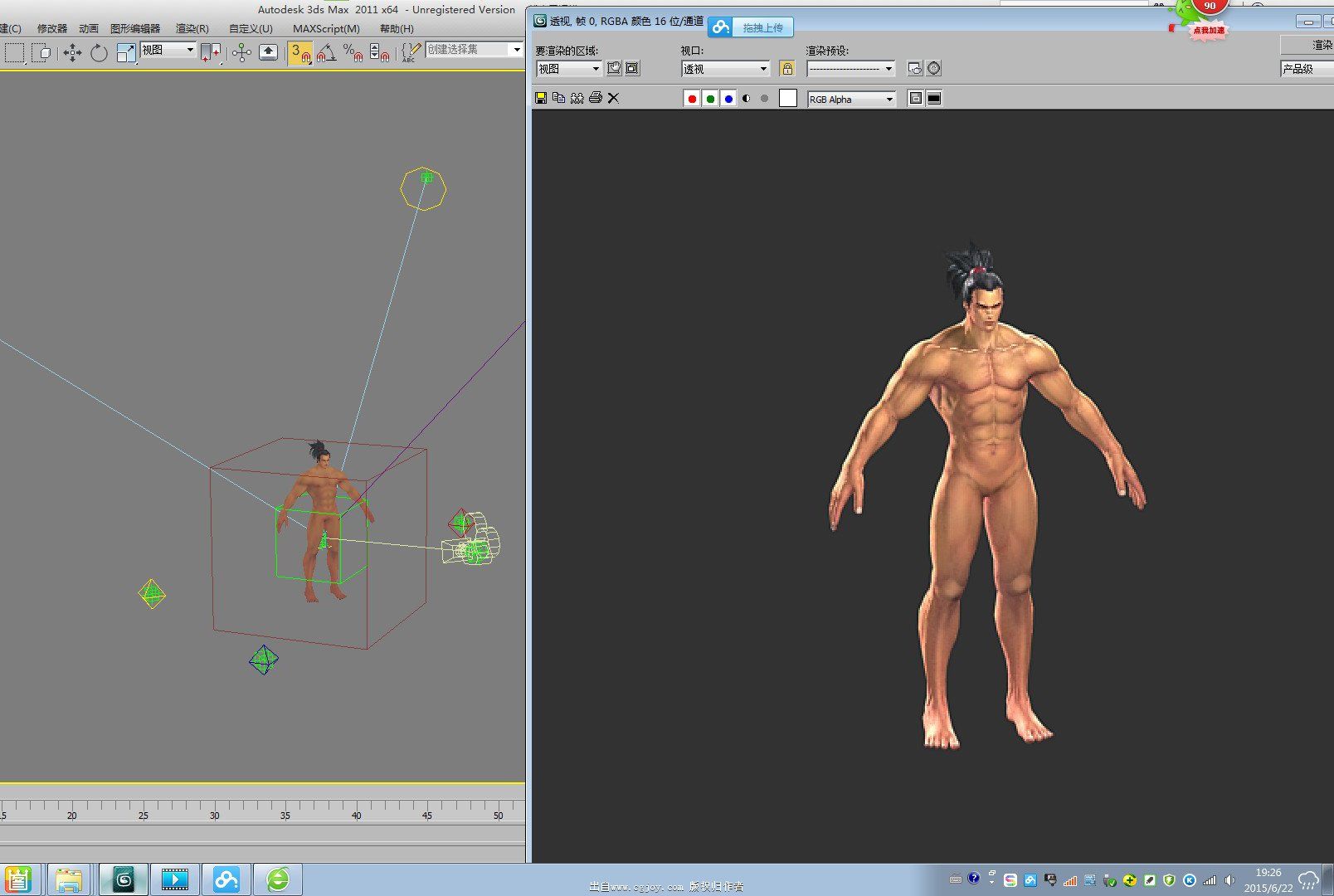
Task: Copy rendered image icon
Action: (558, 98)
